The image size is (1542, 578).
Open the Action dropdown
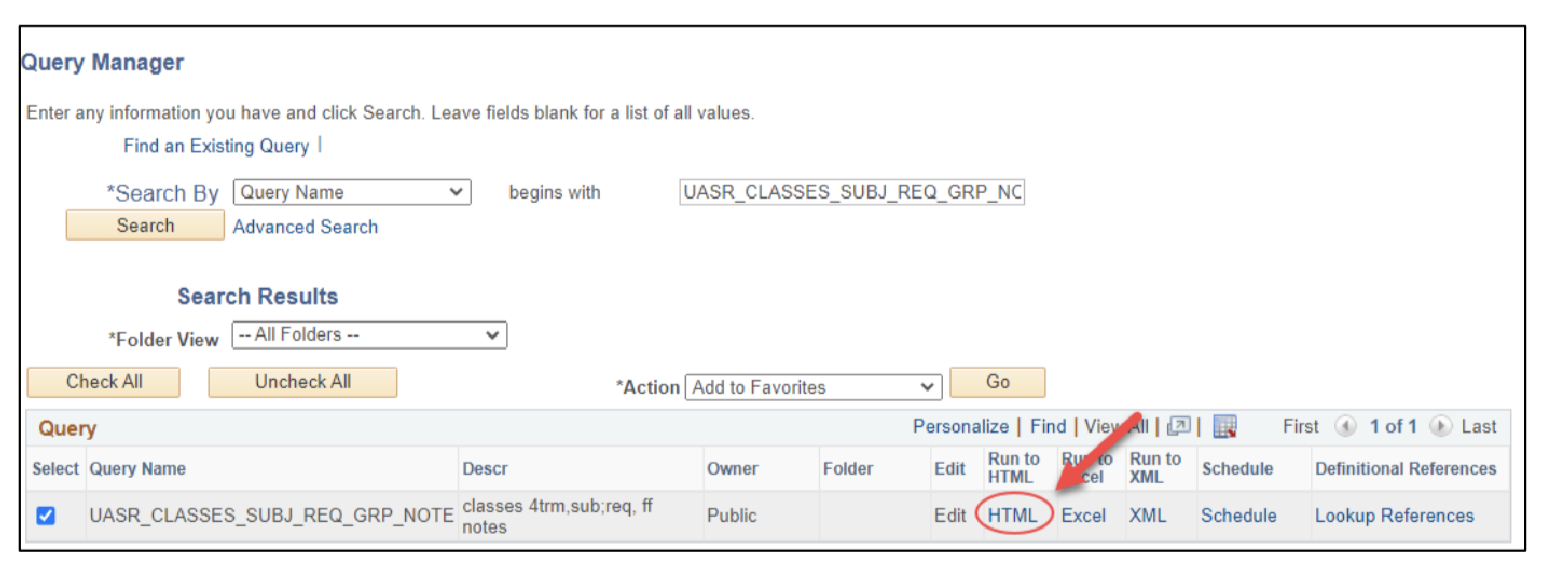coord(813,387)
